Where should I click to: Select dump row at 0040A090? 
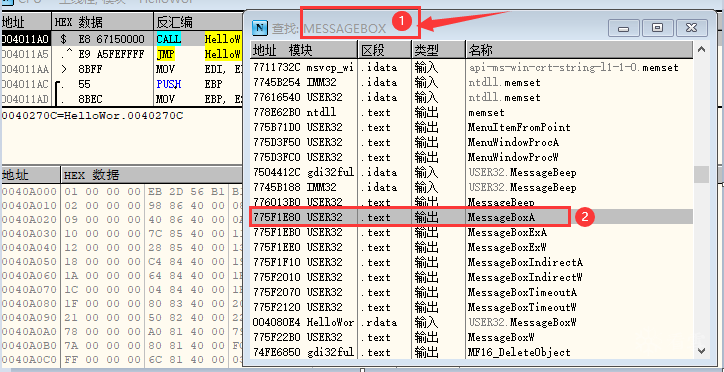121,318
